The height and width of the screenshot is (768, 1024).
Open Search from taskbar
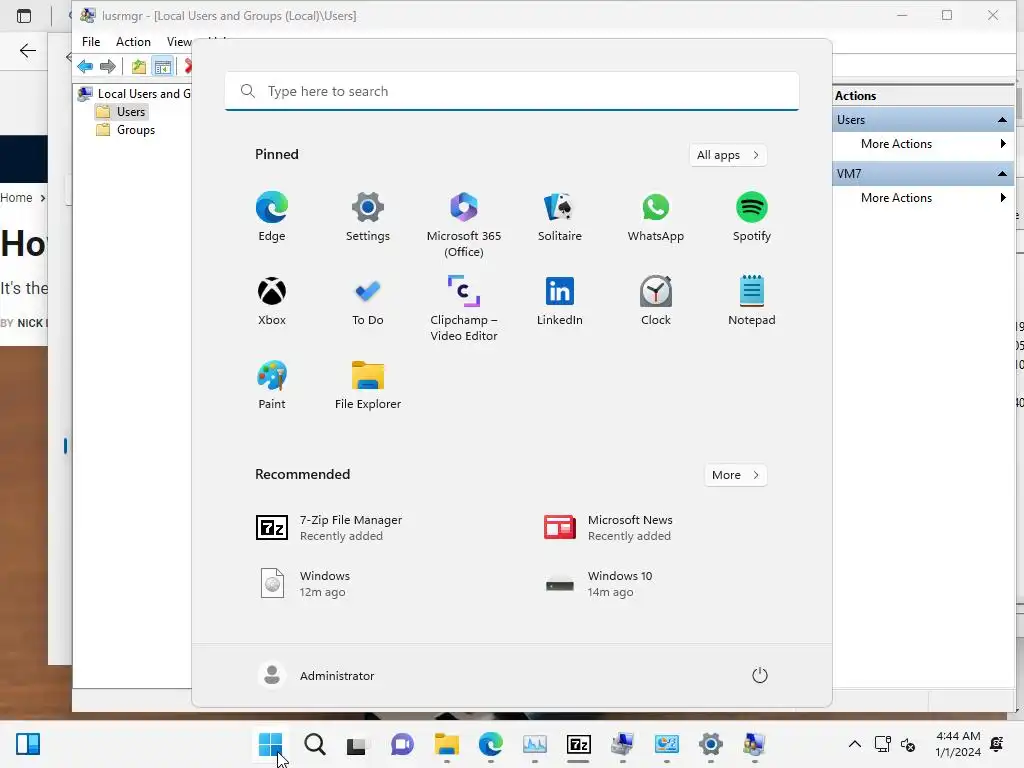pos(315,744)
